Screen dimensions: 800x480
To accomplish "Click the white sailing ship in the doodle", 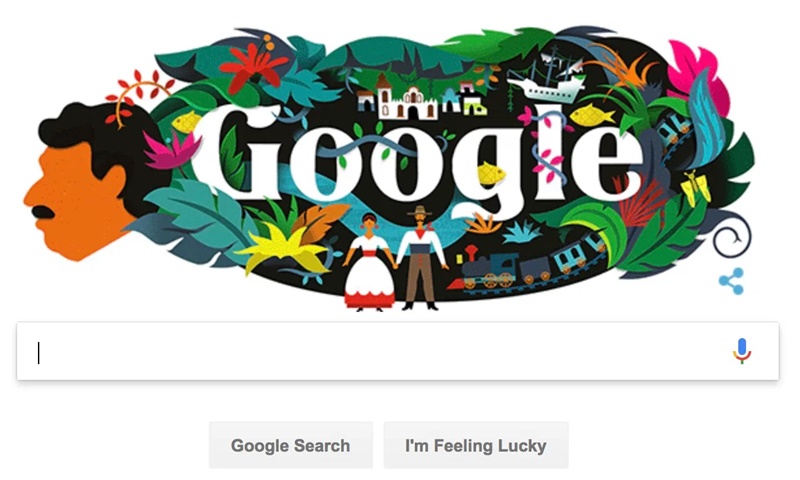I will point(546,80).
